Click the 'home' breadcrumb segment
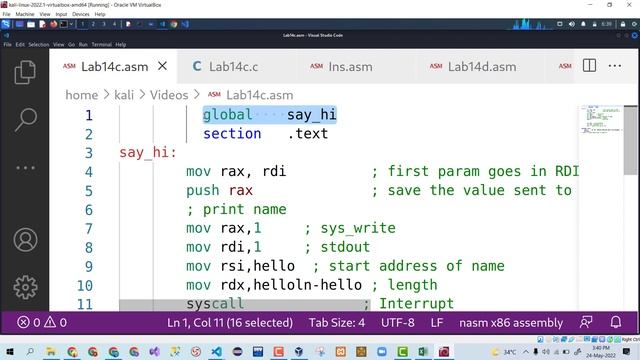640x360 pixels. click(82, 95)
